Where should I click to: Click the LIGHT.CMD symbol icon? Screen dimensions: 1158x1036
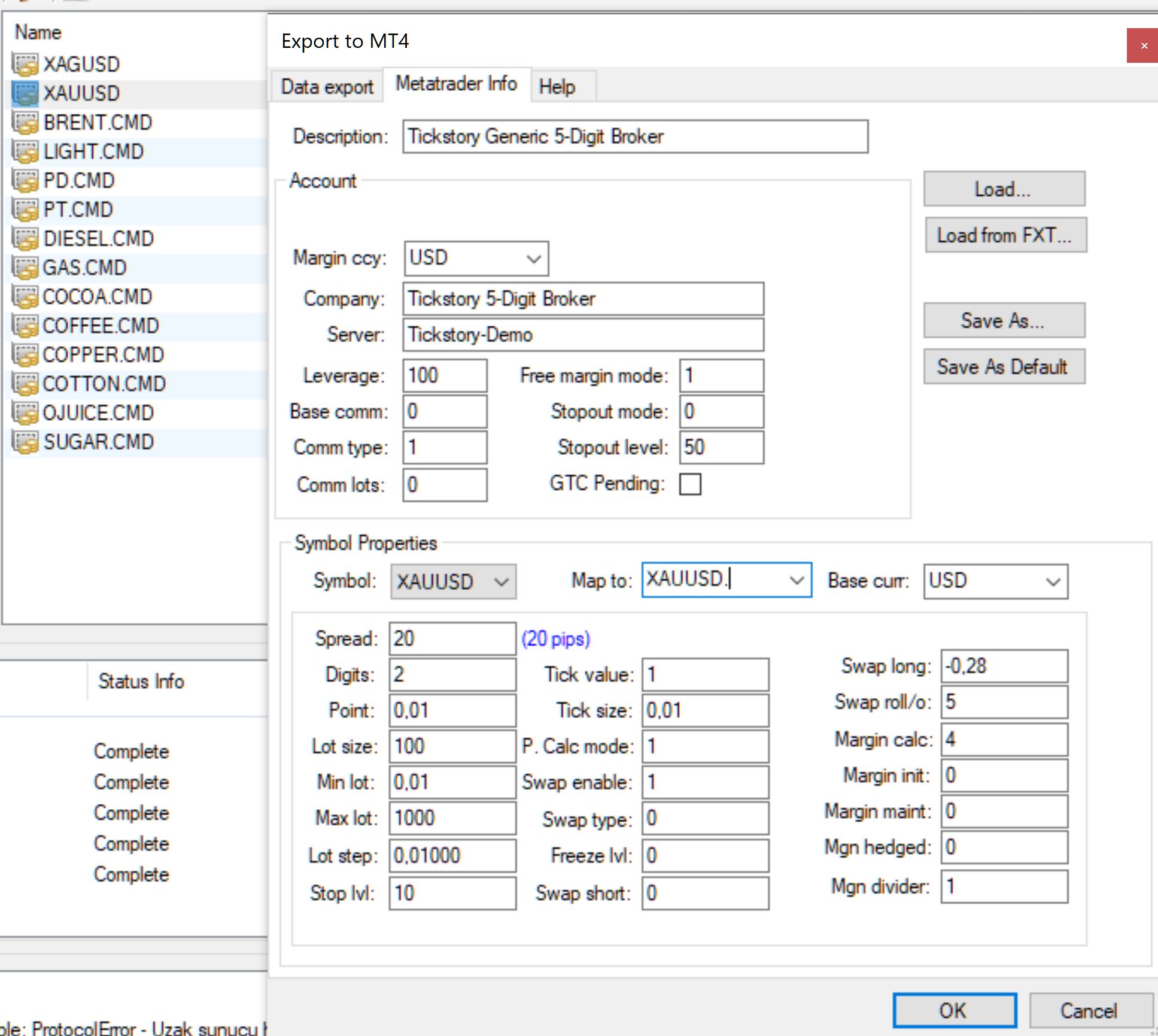pos(26,151)
